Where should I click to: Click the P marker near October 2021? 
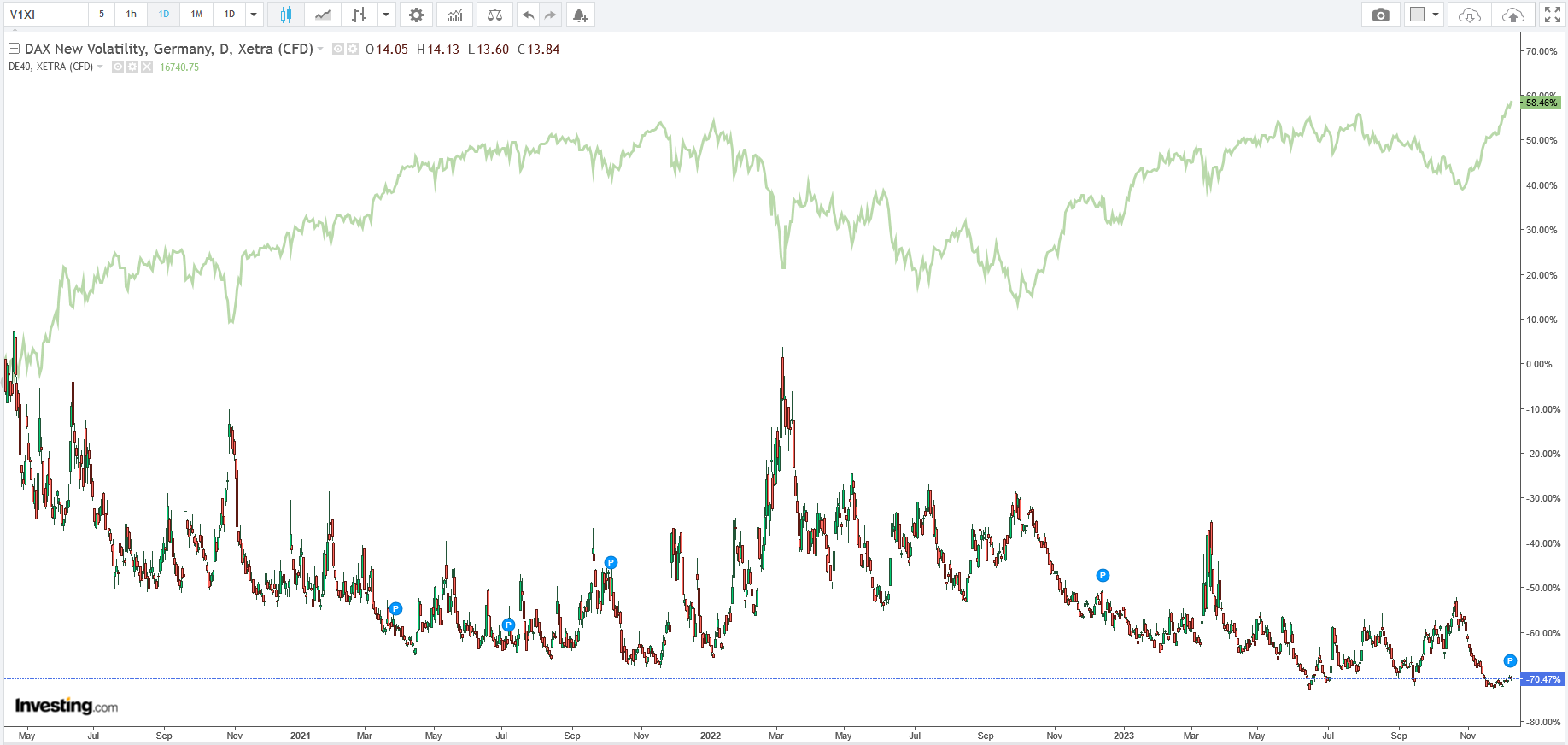pyautogui.click(x=611, y=563)
